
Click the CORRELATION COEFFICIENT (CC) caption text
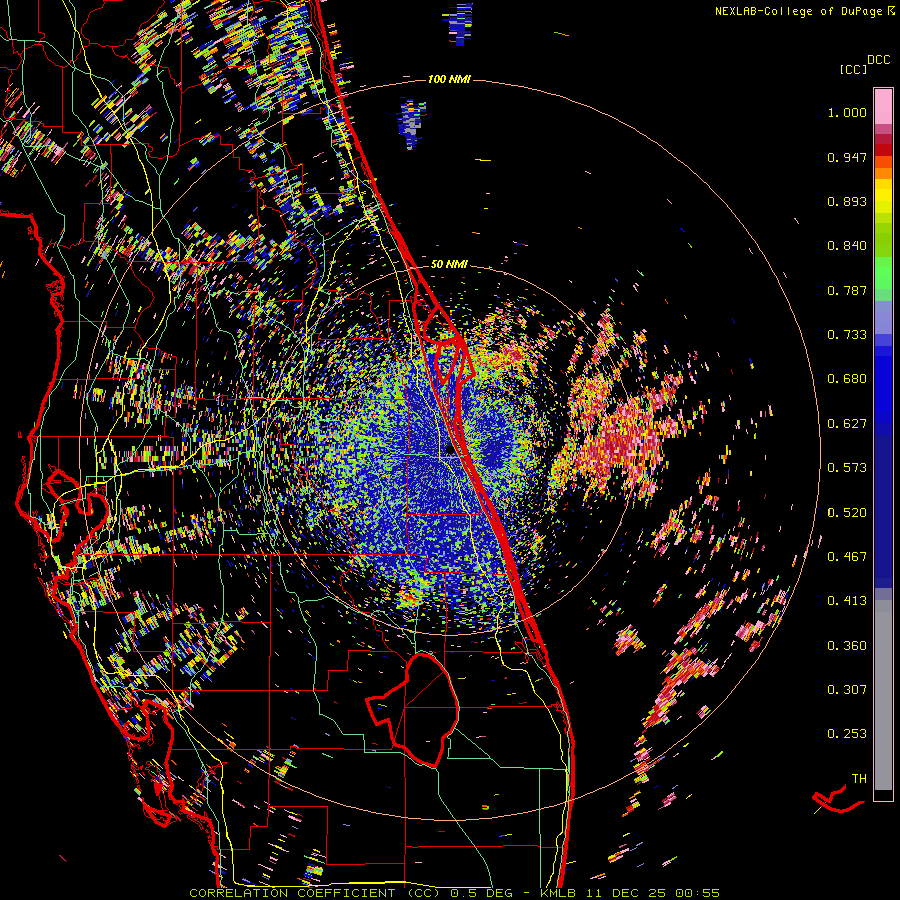[315, 893]
